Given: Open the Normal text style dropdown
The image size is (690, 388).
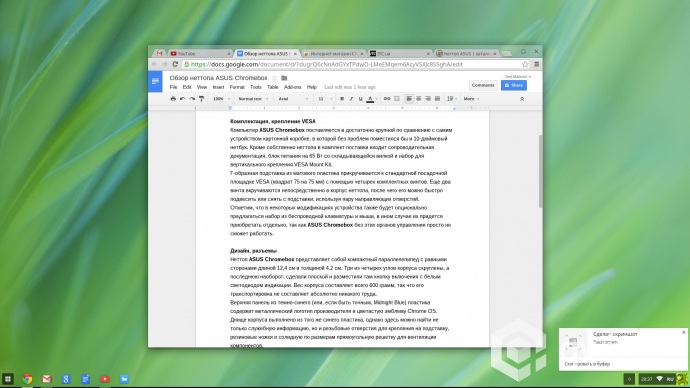Looking at the screenshot, I should click(x=253, y=99).
